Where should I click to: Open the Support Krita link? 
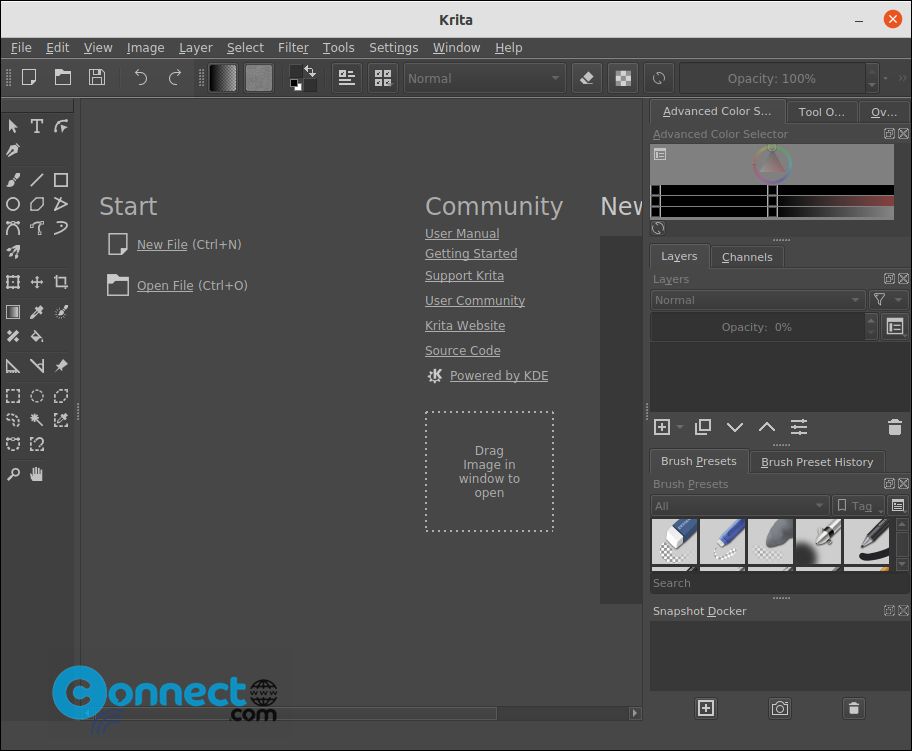tap(464, 276)
